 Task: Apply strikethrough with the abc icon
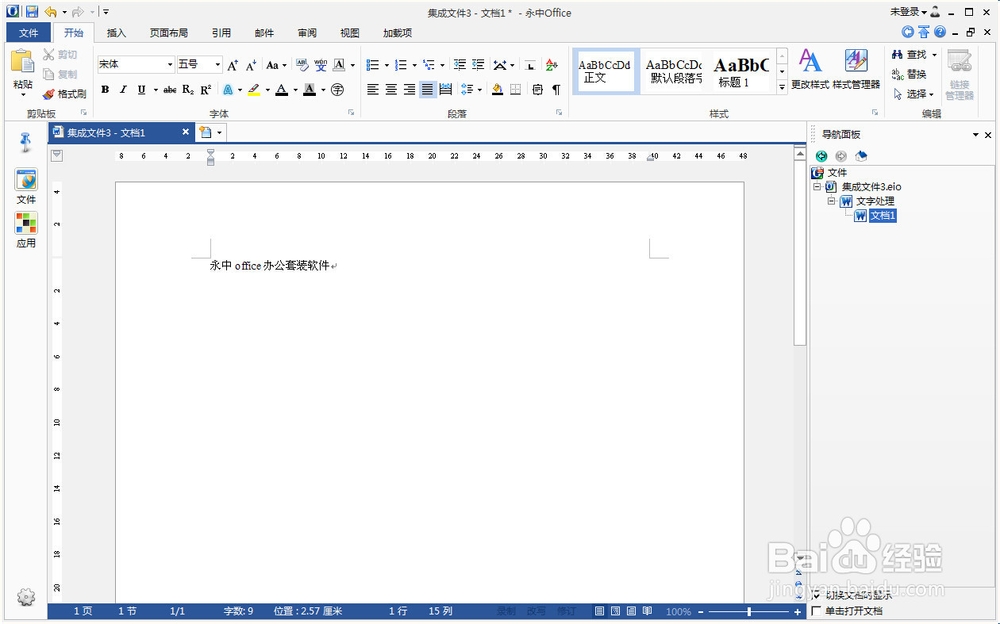tap(170, 90)
